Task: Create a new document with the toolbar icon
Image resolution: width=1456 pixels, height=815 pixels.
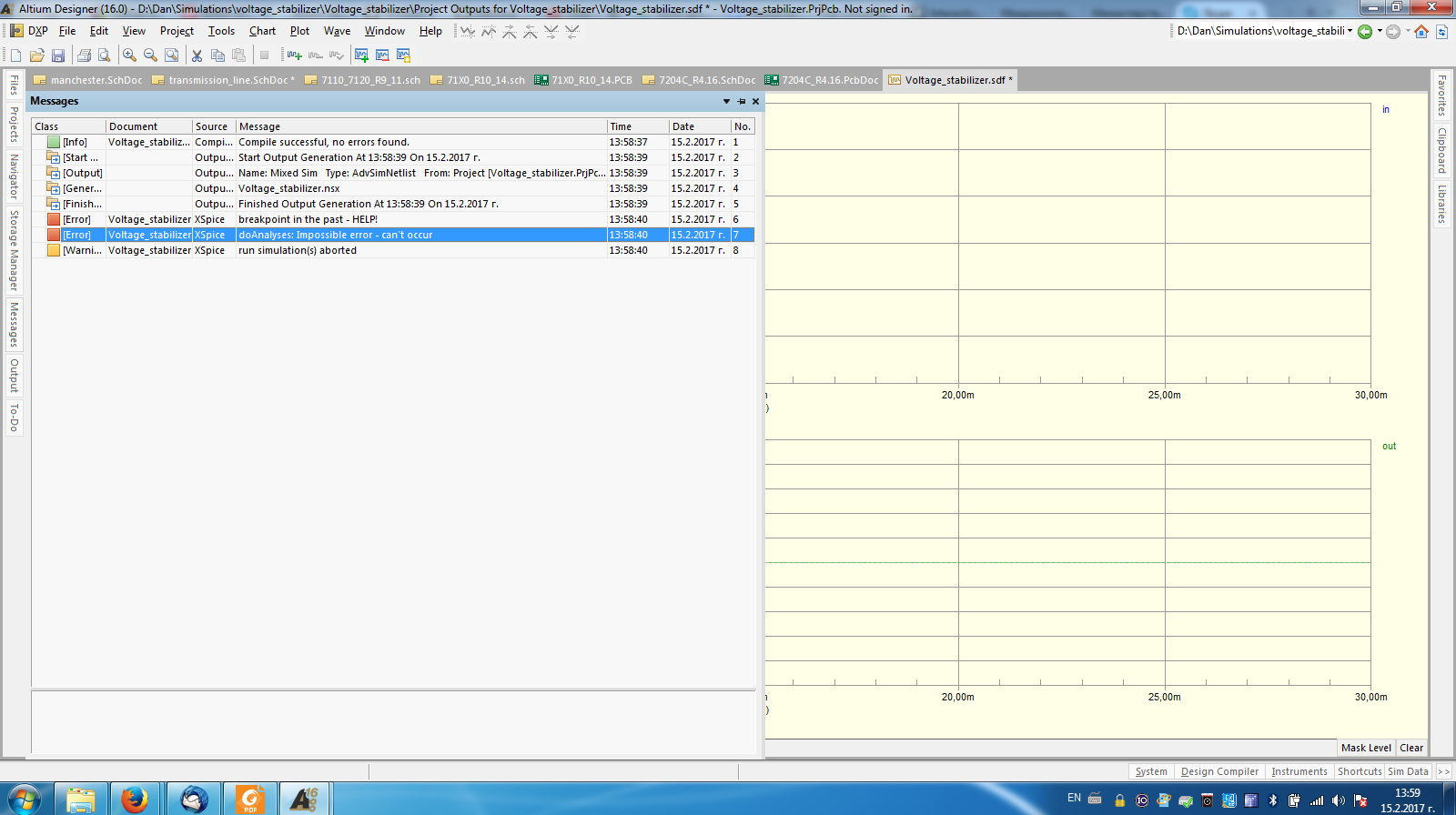Action: pyautogui.click(x=15, y=55)
